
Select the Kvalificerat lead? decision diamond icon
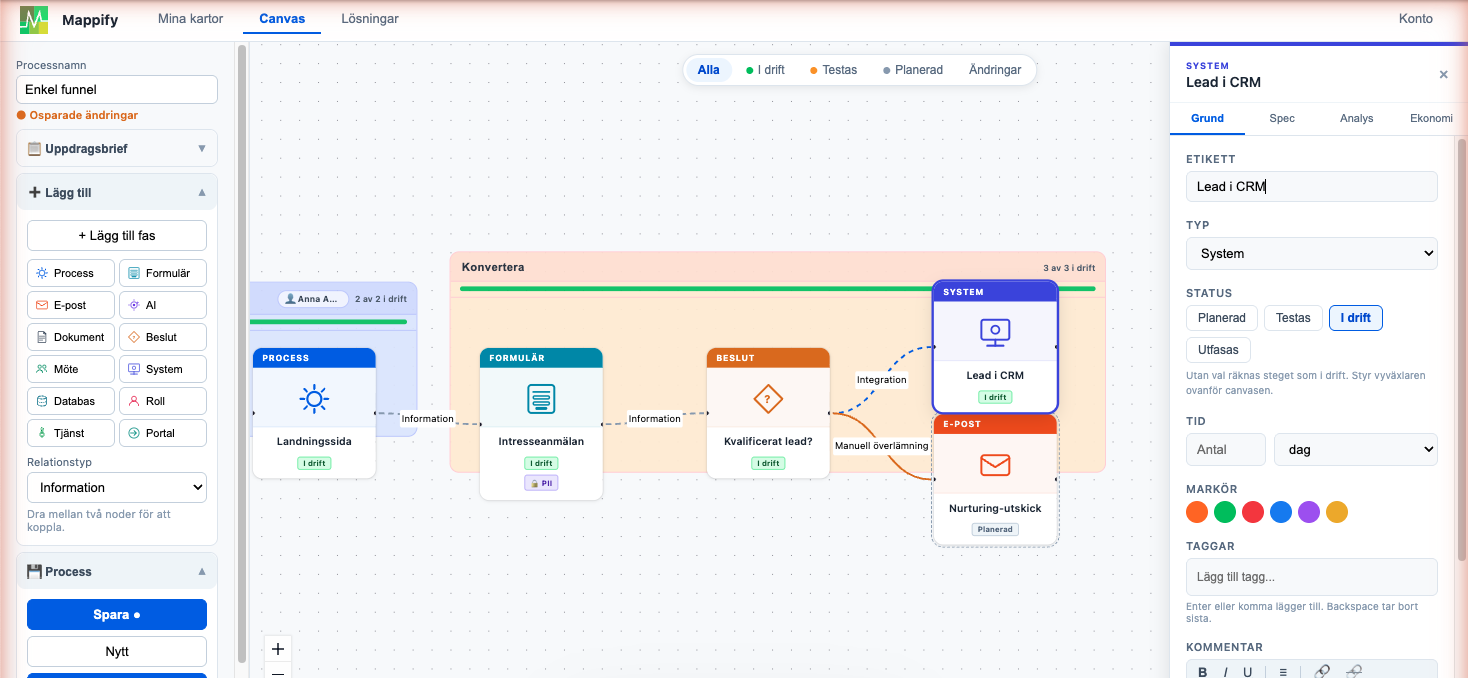click(767, 399)
